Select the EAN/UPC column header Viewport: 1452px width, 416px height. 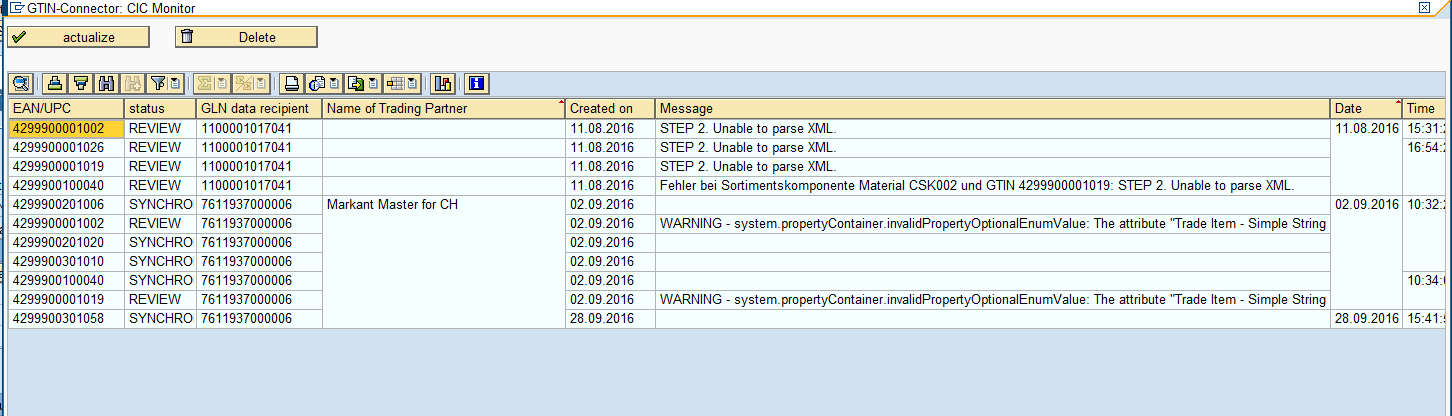click(x=66, y=108)
